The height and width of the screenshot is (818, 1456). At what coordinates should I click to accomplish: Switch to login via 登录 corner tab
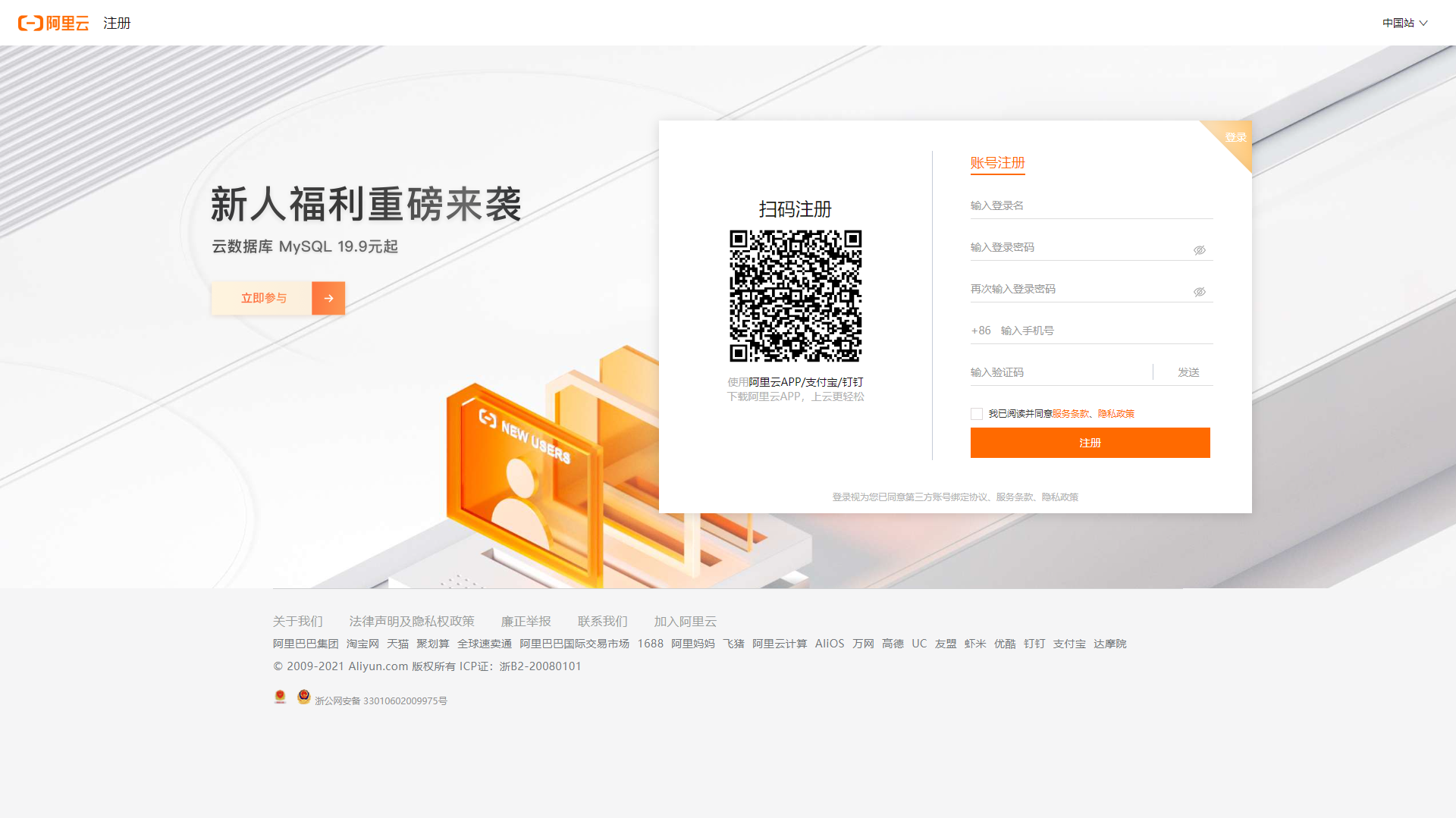[1235, 137]
